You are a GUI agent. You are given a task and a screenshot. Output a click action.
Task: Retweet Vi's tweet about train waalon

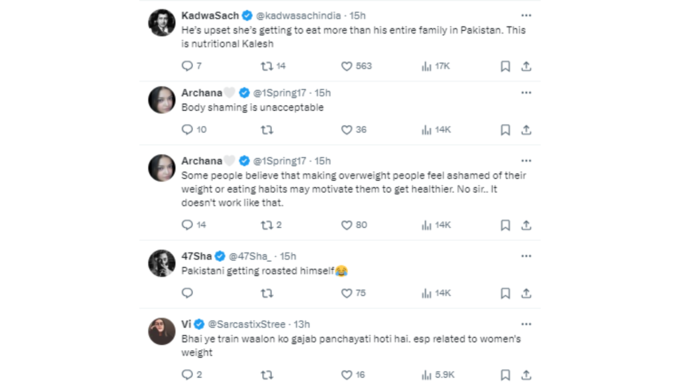(267, 375)
